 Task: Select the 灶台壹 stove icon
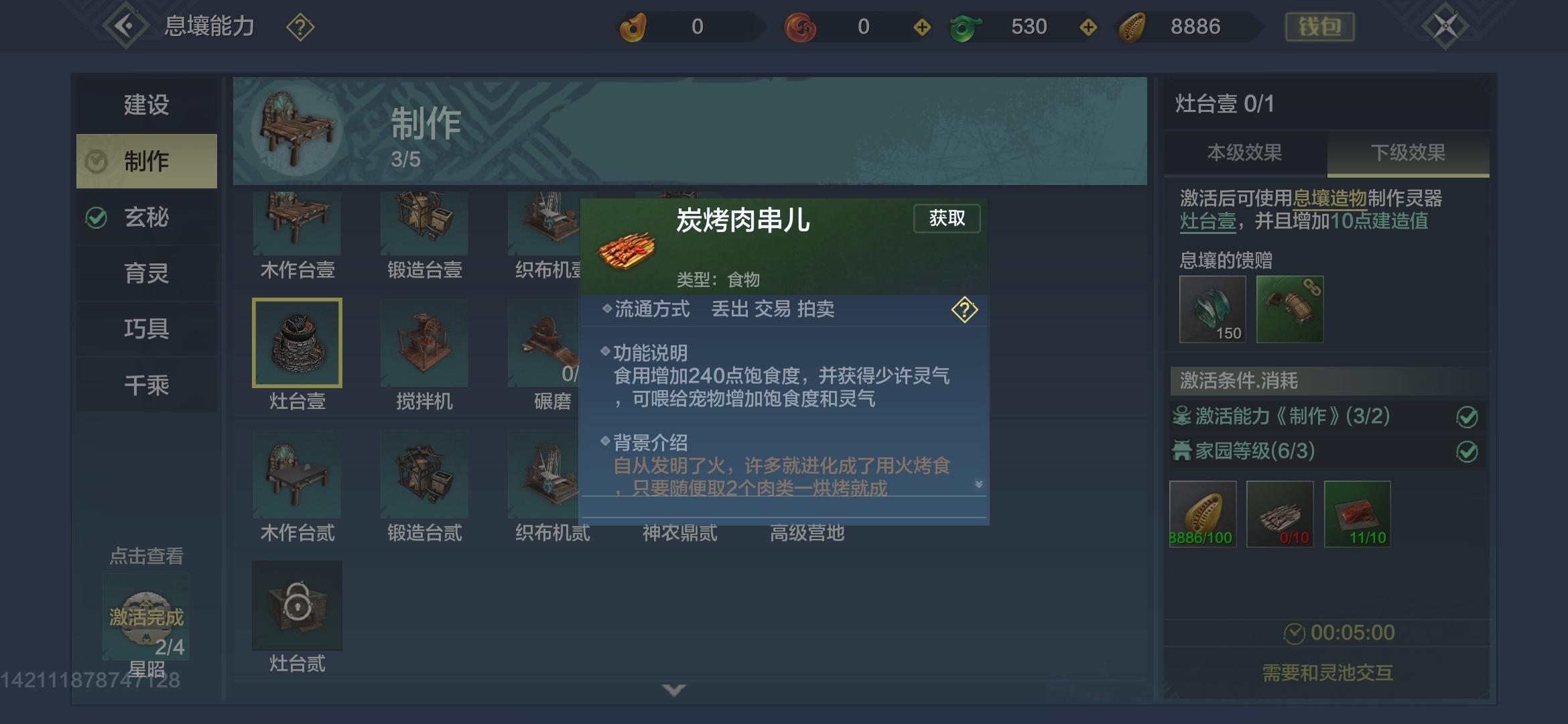tap(297, 343)
